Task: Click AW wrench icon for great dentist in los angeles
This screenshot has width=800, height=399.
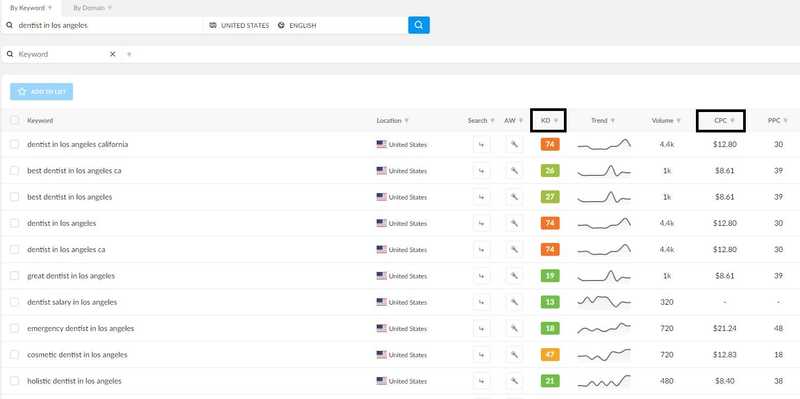Action: coord(514,276)
